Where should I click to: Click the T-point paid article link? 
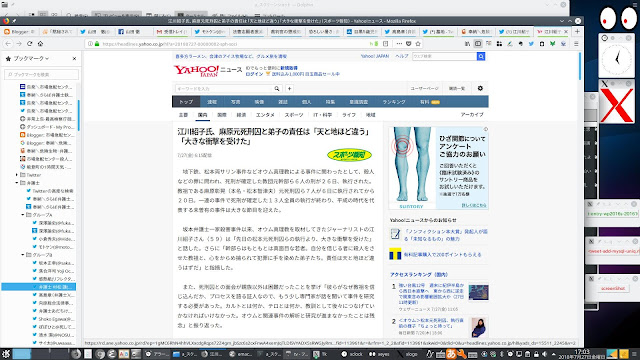(x=442, y=255)
